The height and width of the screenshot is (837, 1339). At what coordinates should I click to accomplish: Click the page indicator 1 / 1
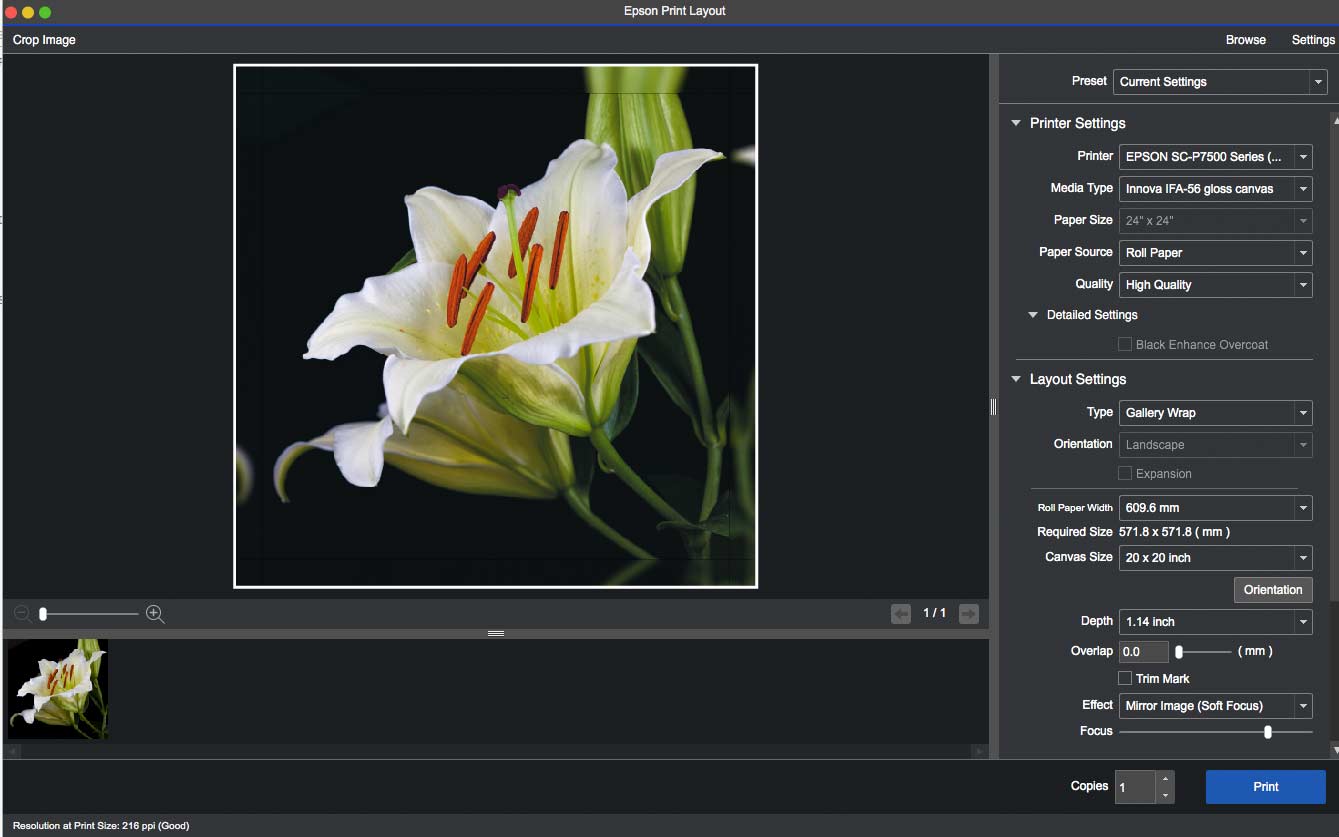tap(934, 613)
